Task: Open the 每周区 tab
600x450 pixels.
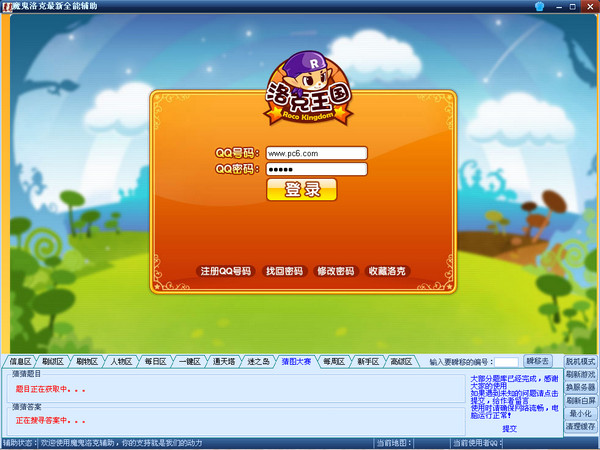Action: [334, 362]
